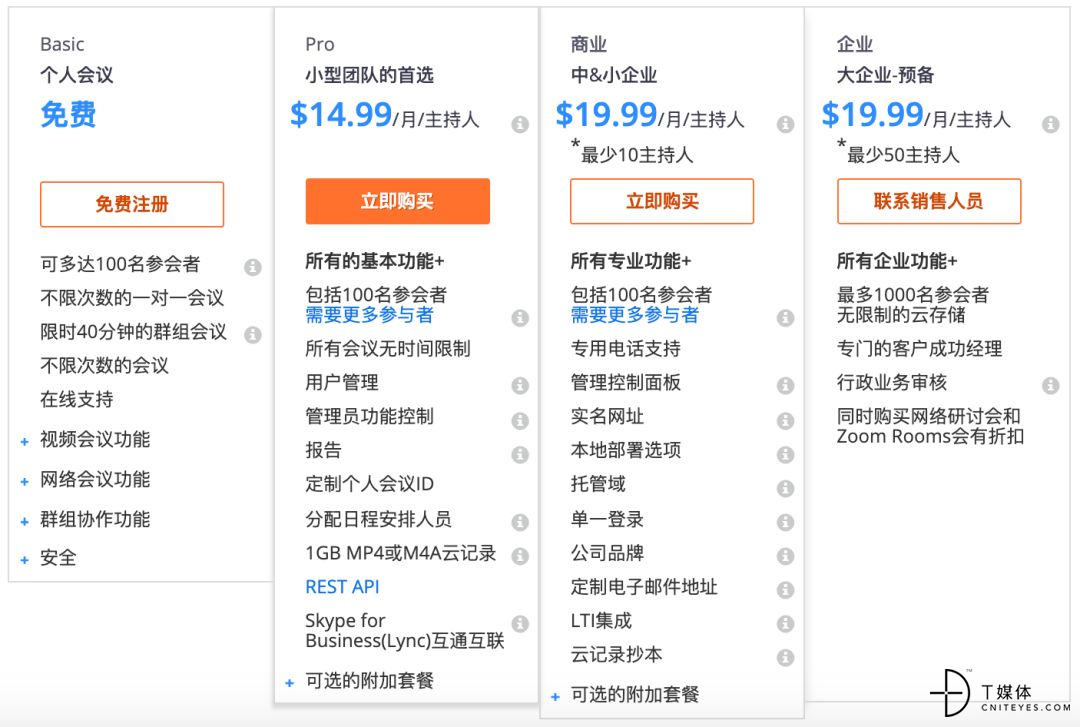Click the 中&小企业 subtitle
The image size is (1080, 727).
pyautogui.click(x=614, y=75)
